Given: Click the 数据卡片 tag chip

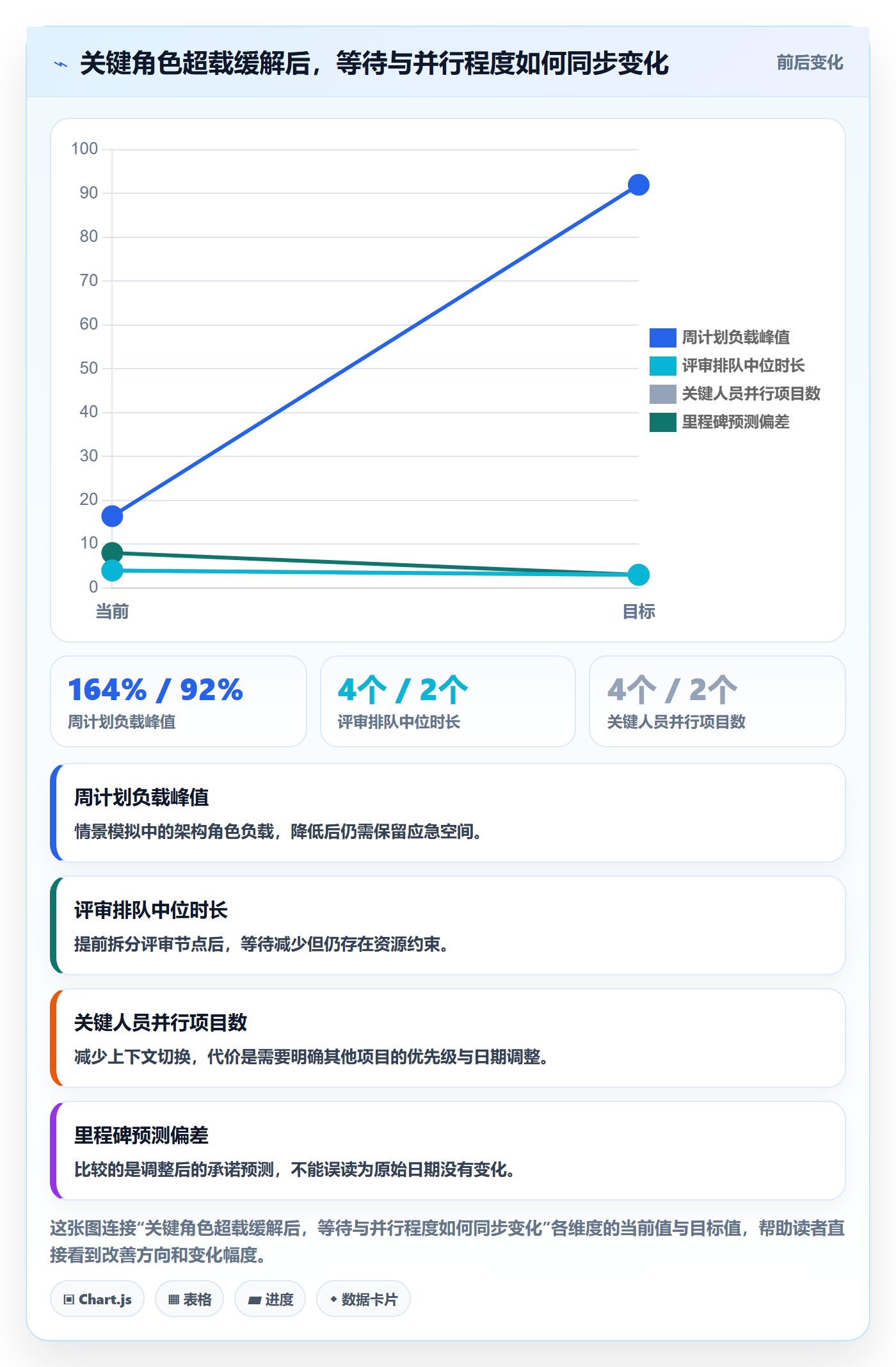Looking at the screenshot, I should (x=364, y=1299).
